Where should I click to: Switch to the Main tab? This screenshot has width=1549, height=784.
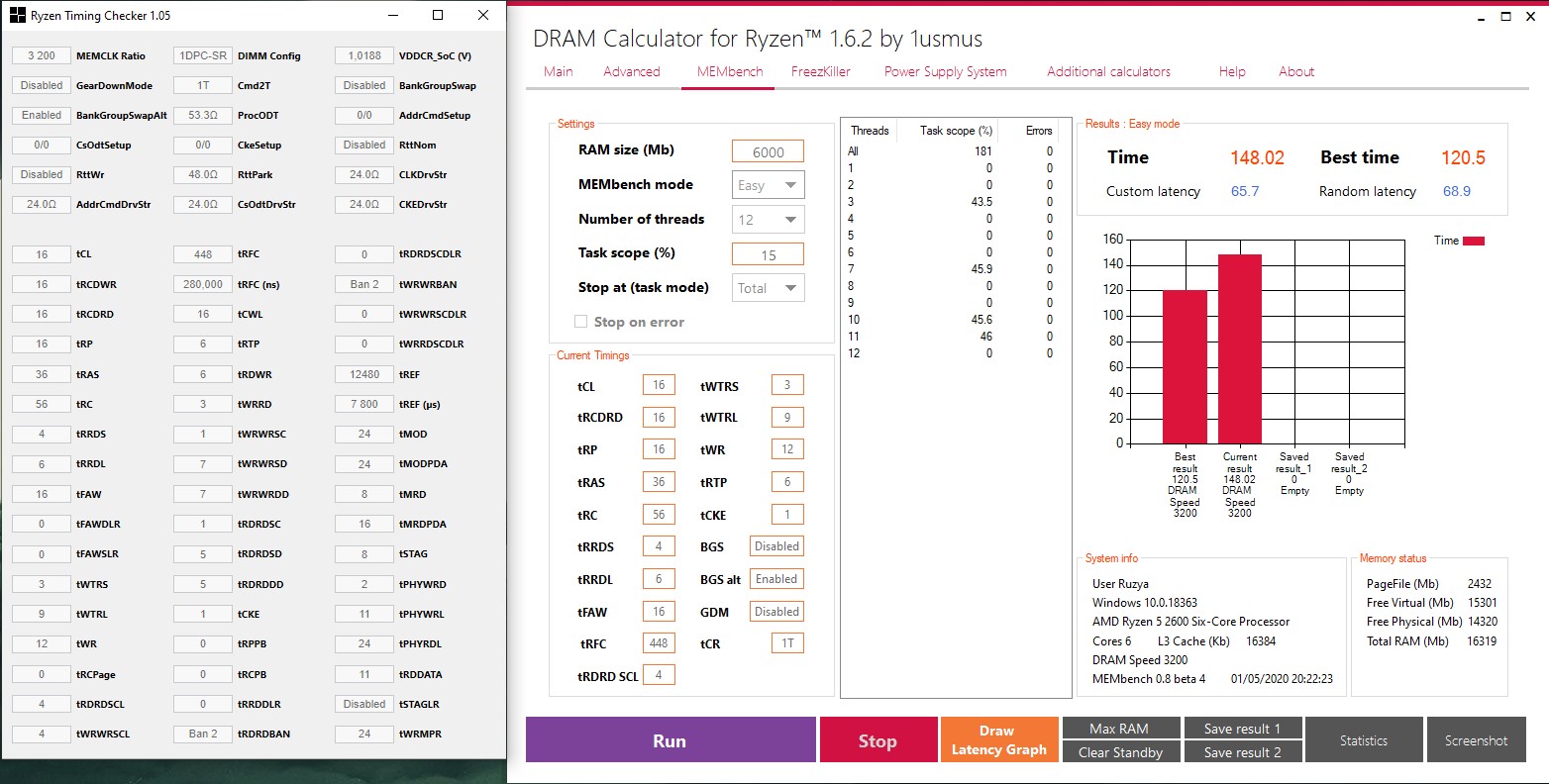click(x=559, y=71)
